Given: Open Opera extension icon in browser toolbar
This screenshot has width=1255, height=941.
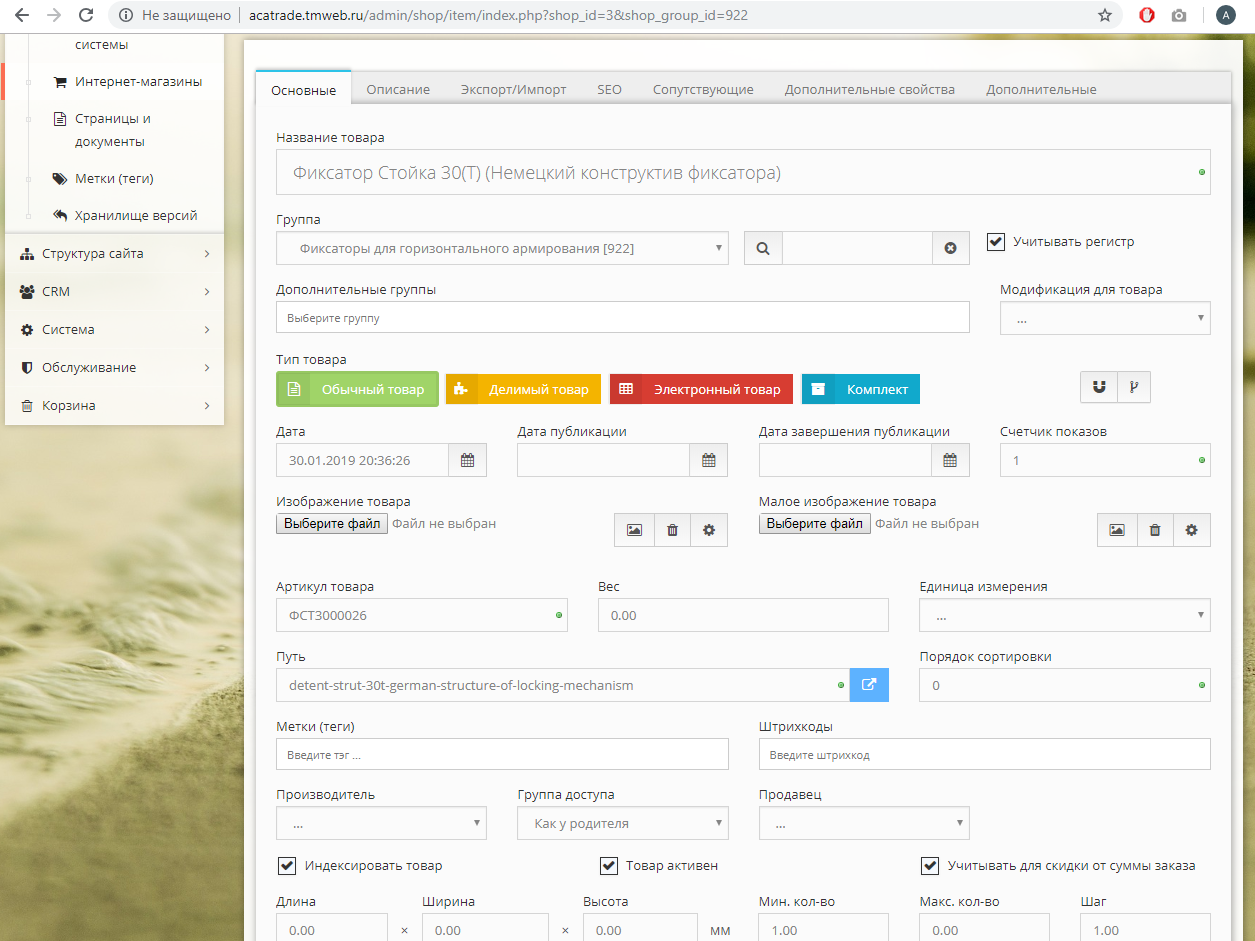Looking at the screenshot, I should [1148, 15].
